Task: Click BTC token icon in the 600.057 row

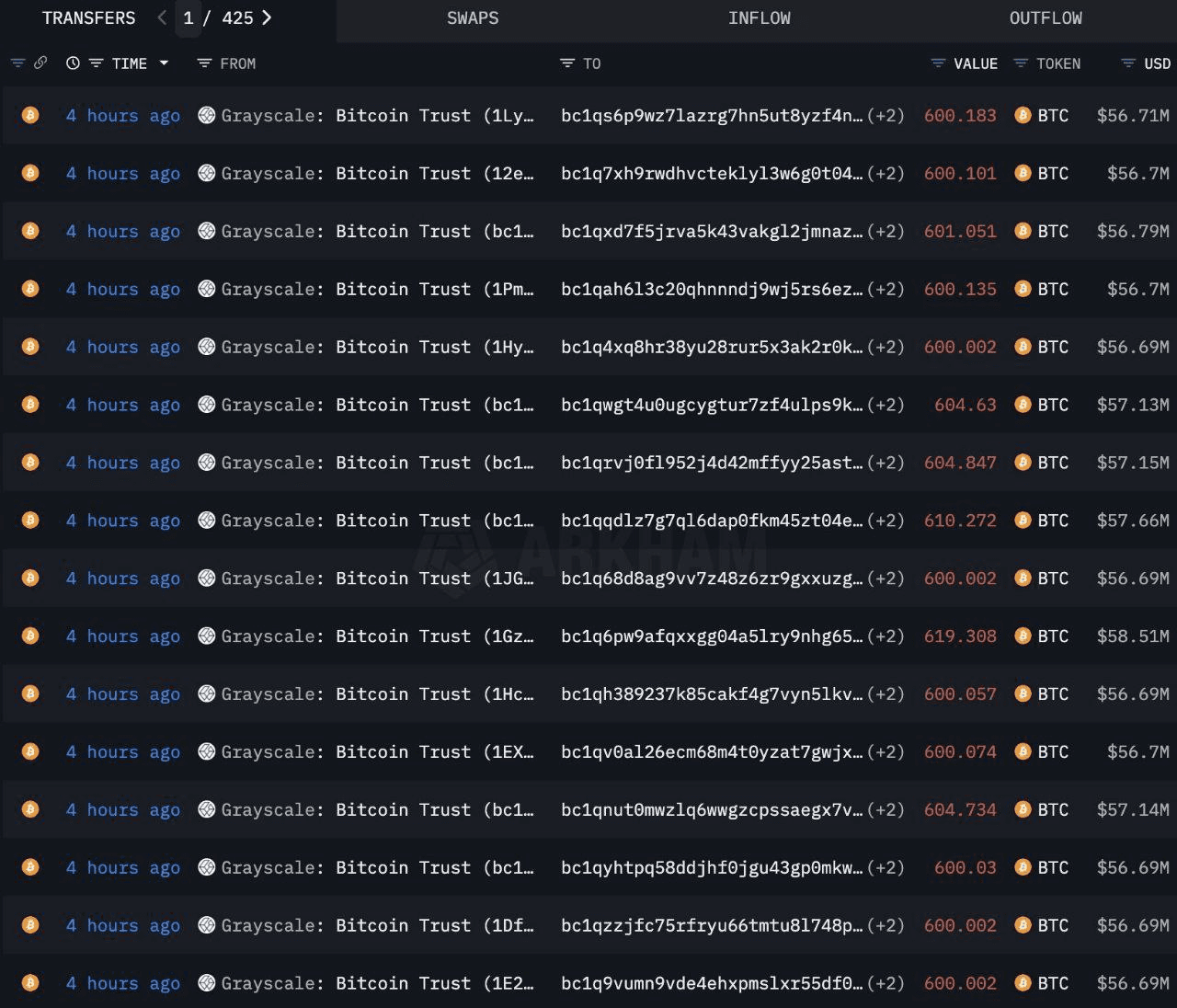Action: (x=1023, y=693)
